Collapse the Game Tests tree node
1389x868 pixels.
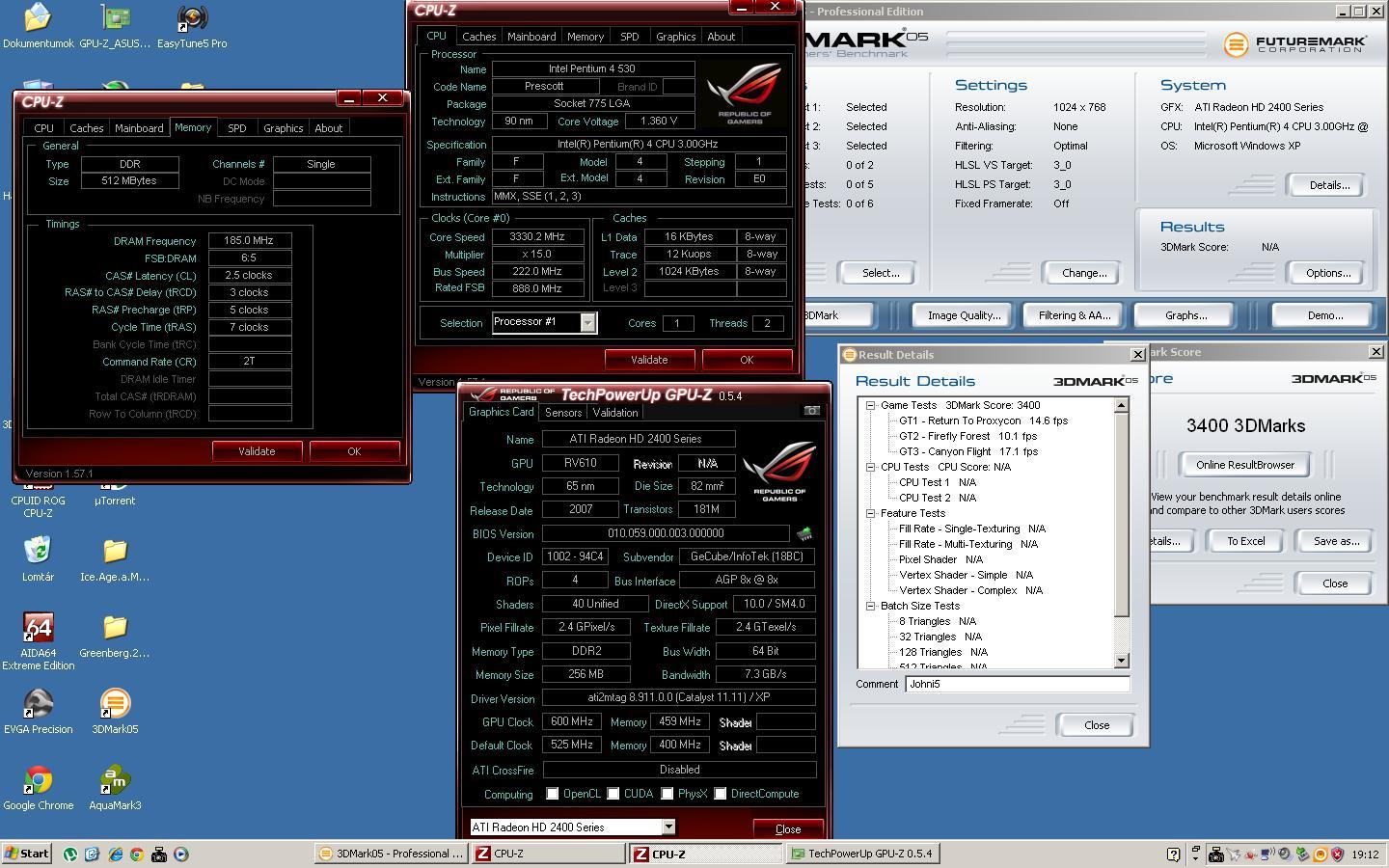pyautogui.click(x=870, y=406)
